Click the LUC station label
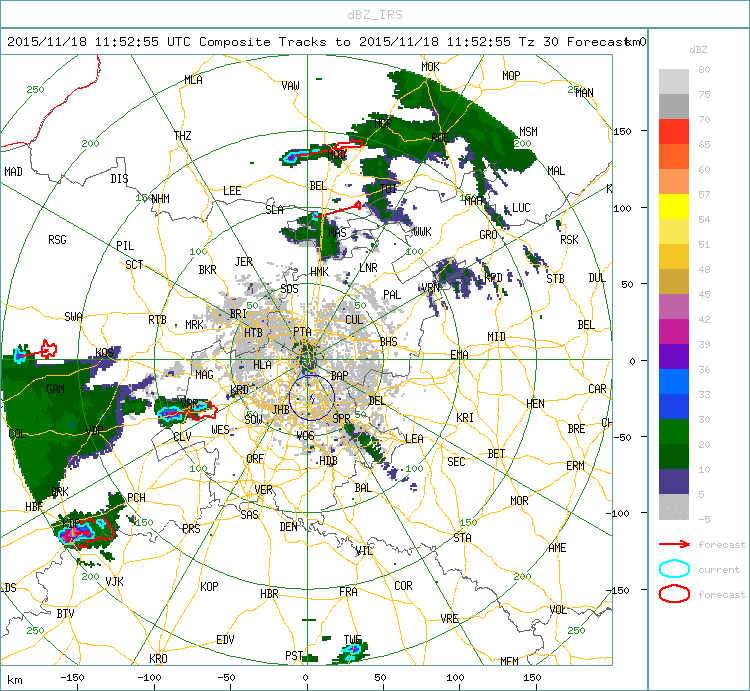 [521, 208]
